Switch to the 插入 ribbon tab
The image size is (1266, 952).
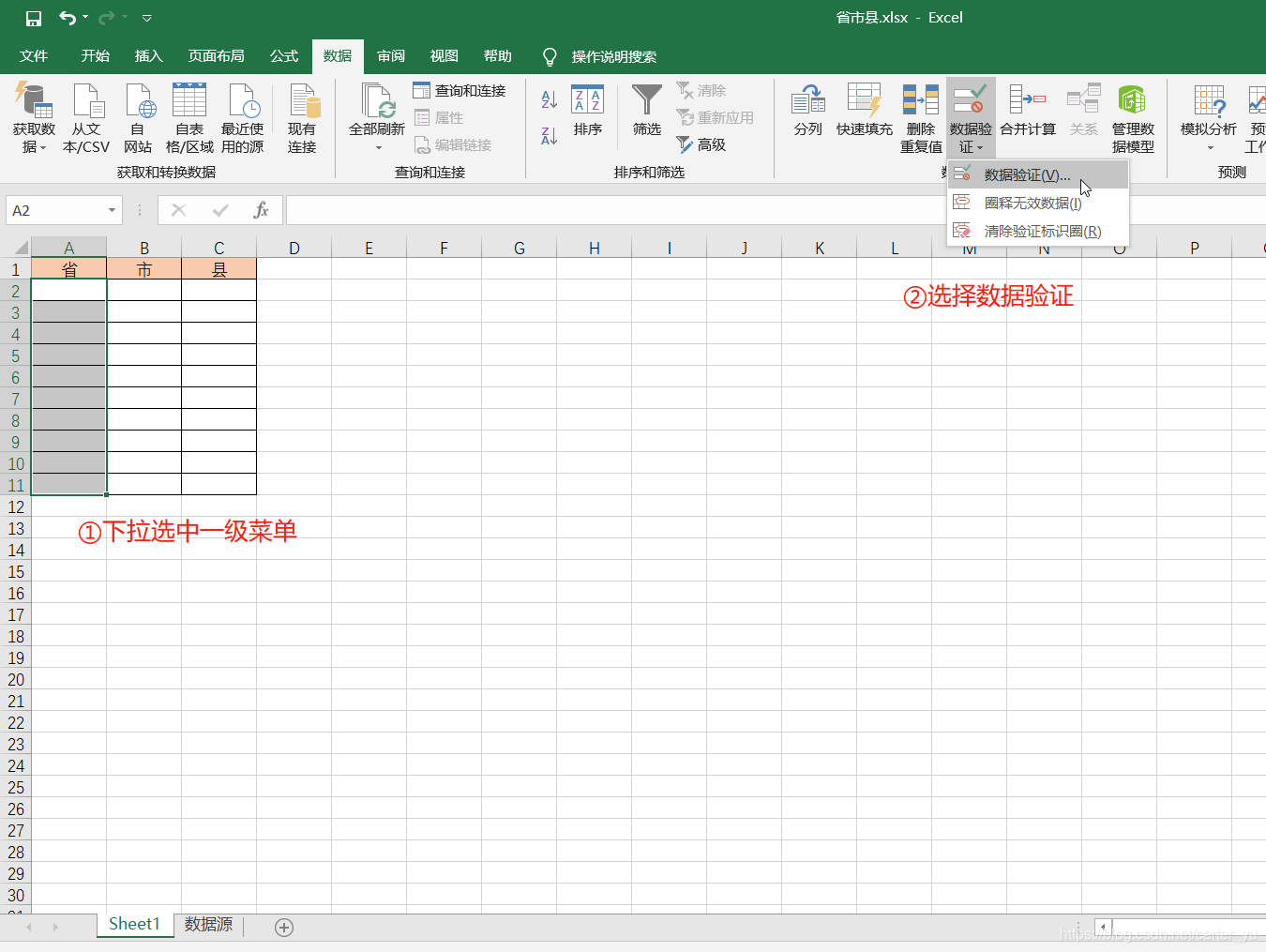click(x=149, y=56)
